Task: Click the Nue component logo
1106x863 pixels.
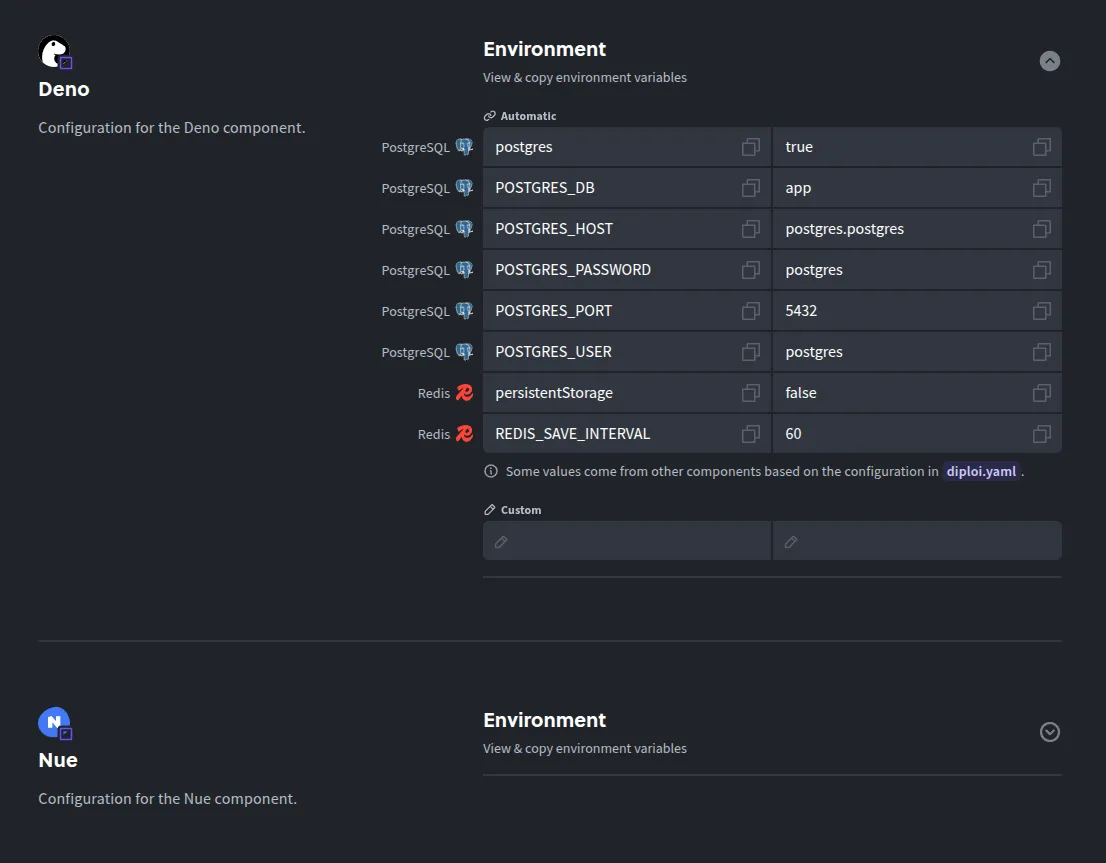Action: (55, 722)
